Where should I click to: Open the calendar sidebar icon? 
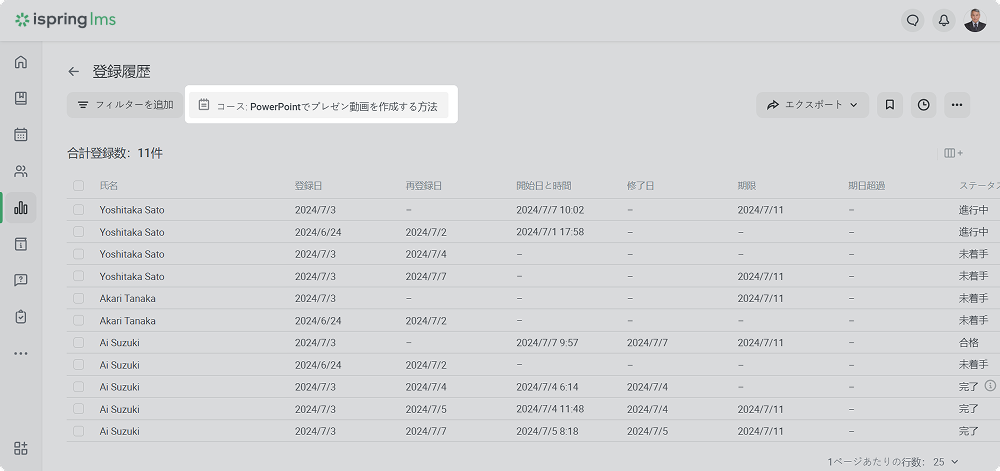21,134
